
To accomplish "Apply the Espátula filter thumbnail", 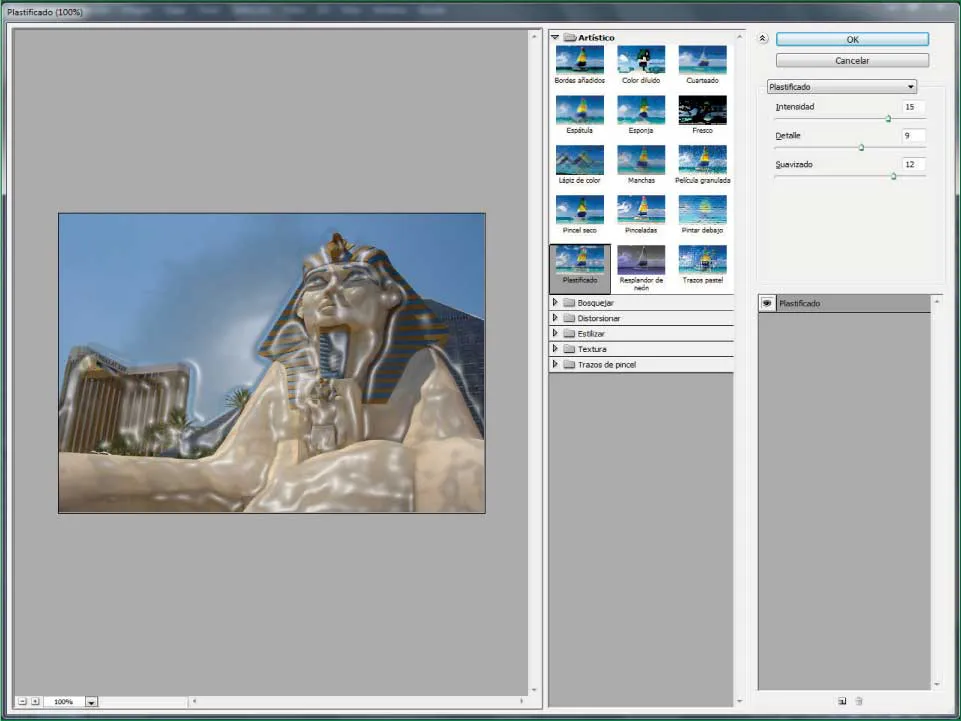I will [579, 109].
